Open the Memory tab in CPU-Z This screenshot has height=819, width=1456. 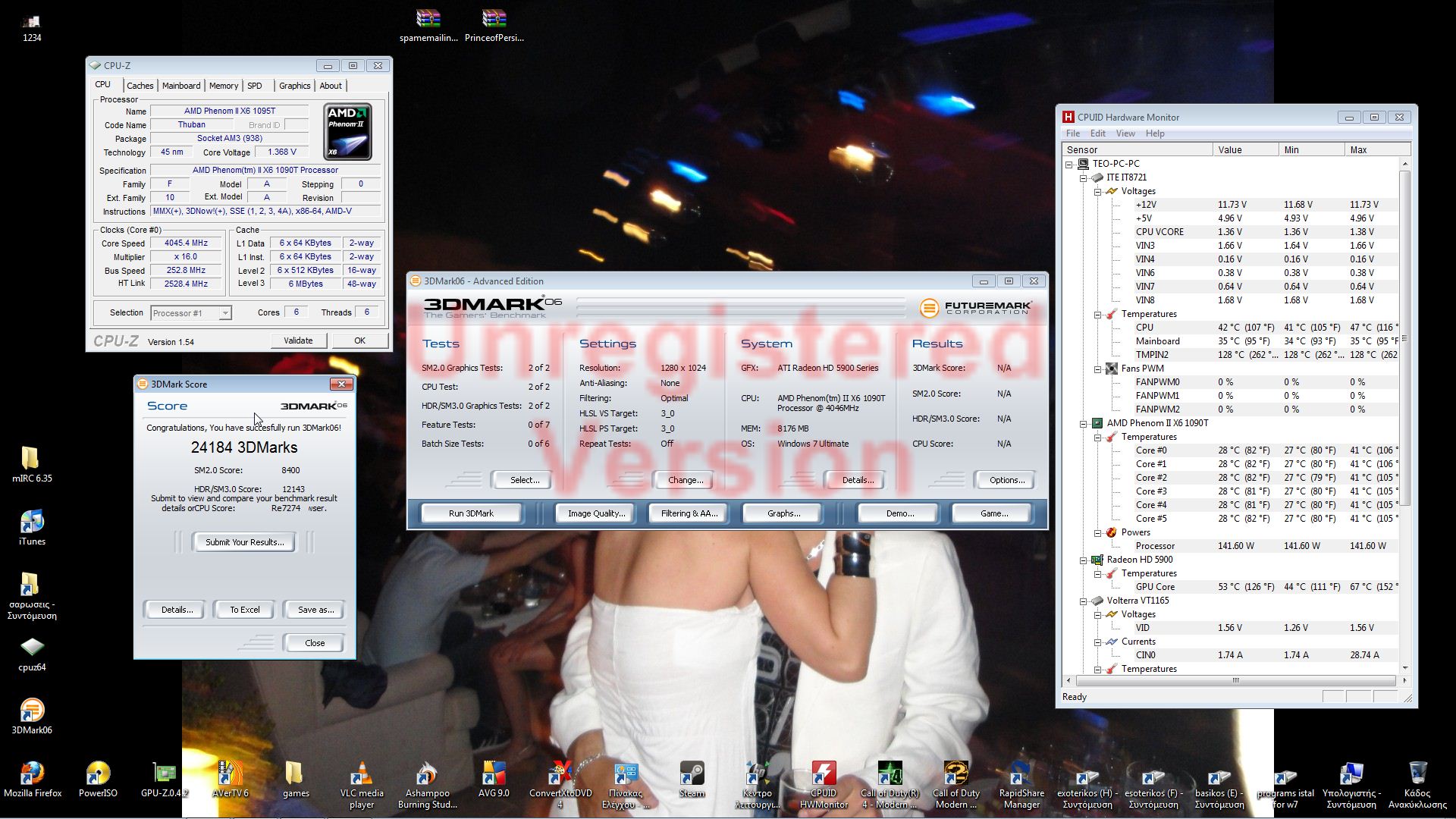(224, 86)
